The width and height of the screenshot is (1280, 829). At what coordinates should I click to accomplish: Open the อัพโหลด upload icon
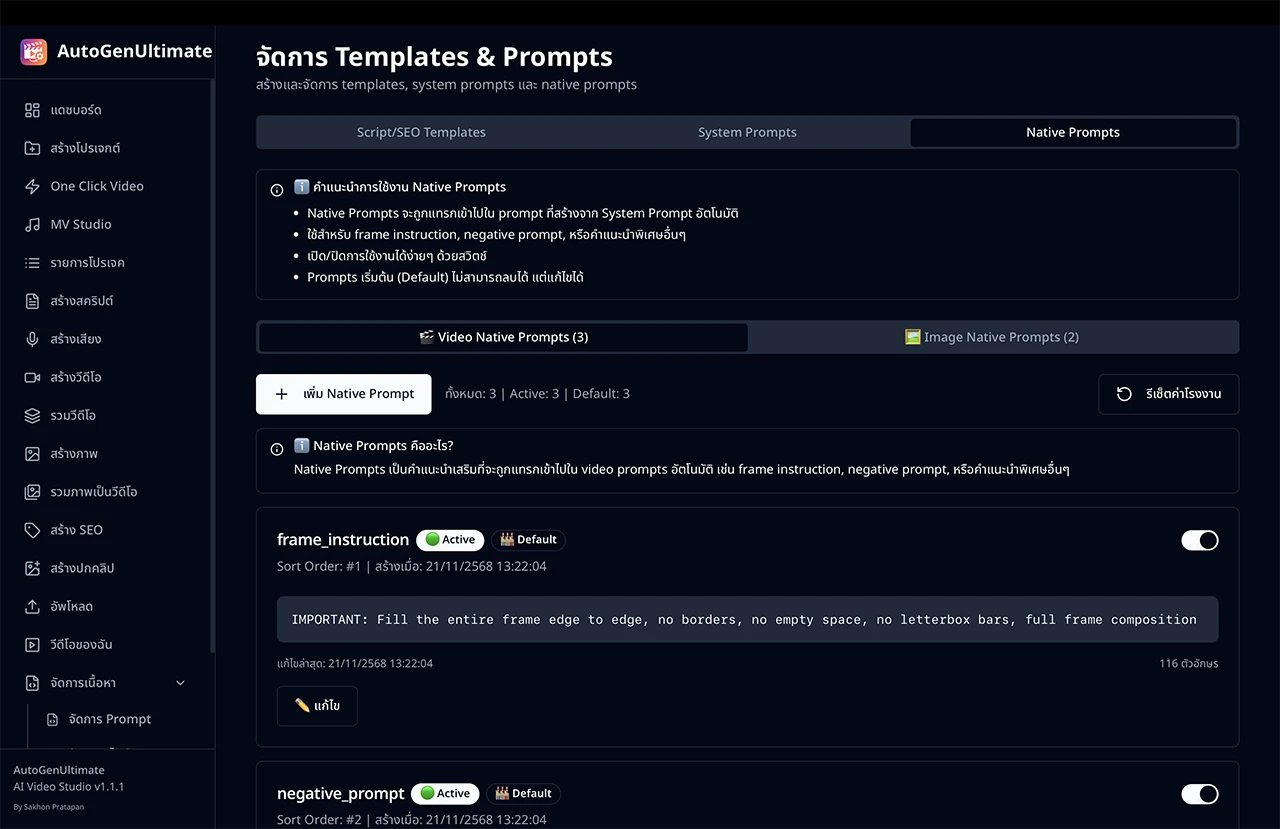pyautogui.click(x=32, y=606)
